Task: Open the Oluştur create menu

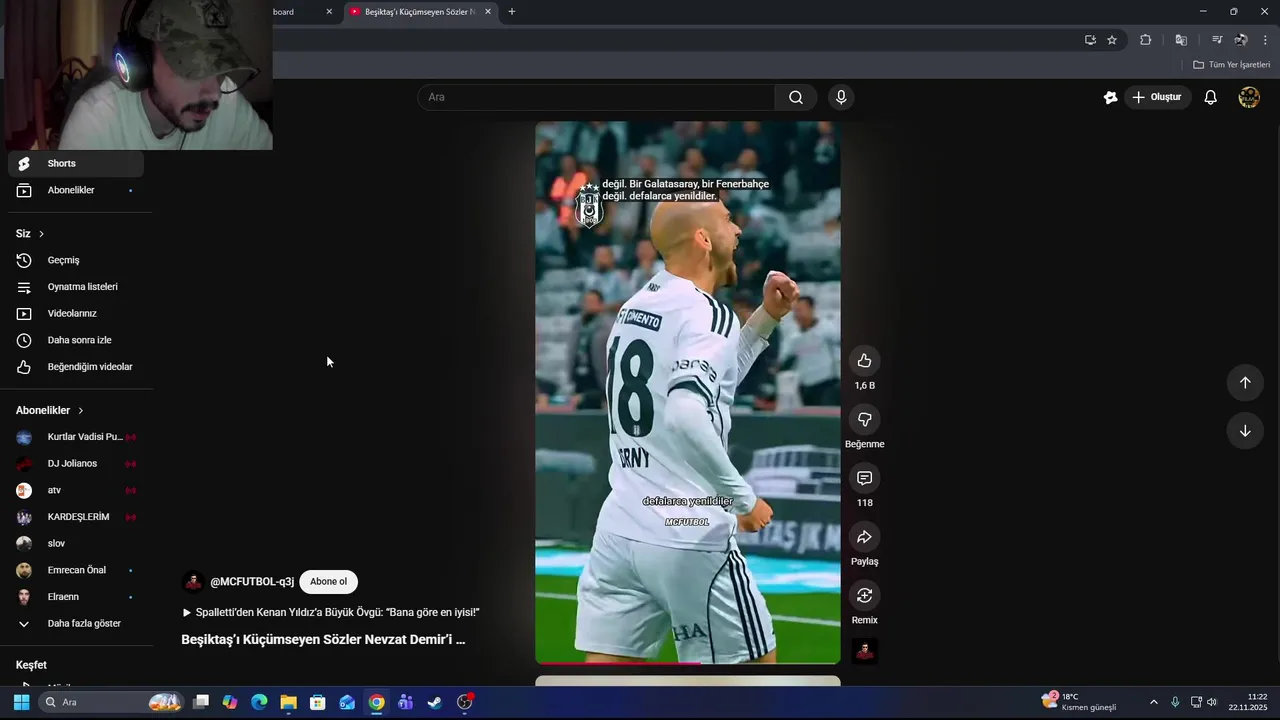Action: click(1157, 97)
